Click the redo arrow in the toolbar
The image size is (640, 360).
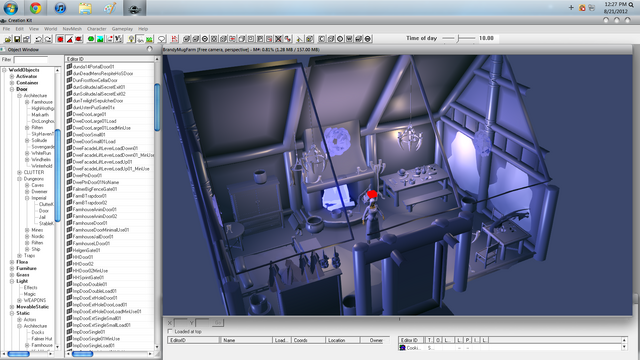tap(48, 39)
